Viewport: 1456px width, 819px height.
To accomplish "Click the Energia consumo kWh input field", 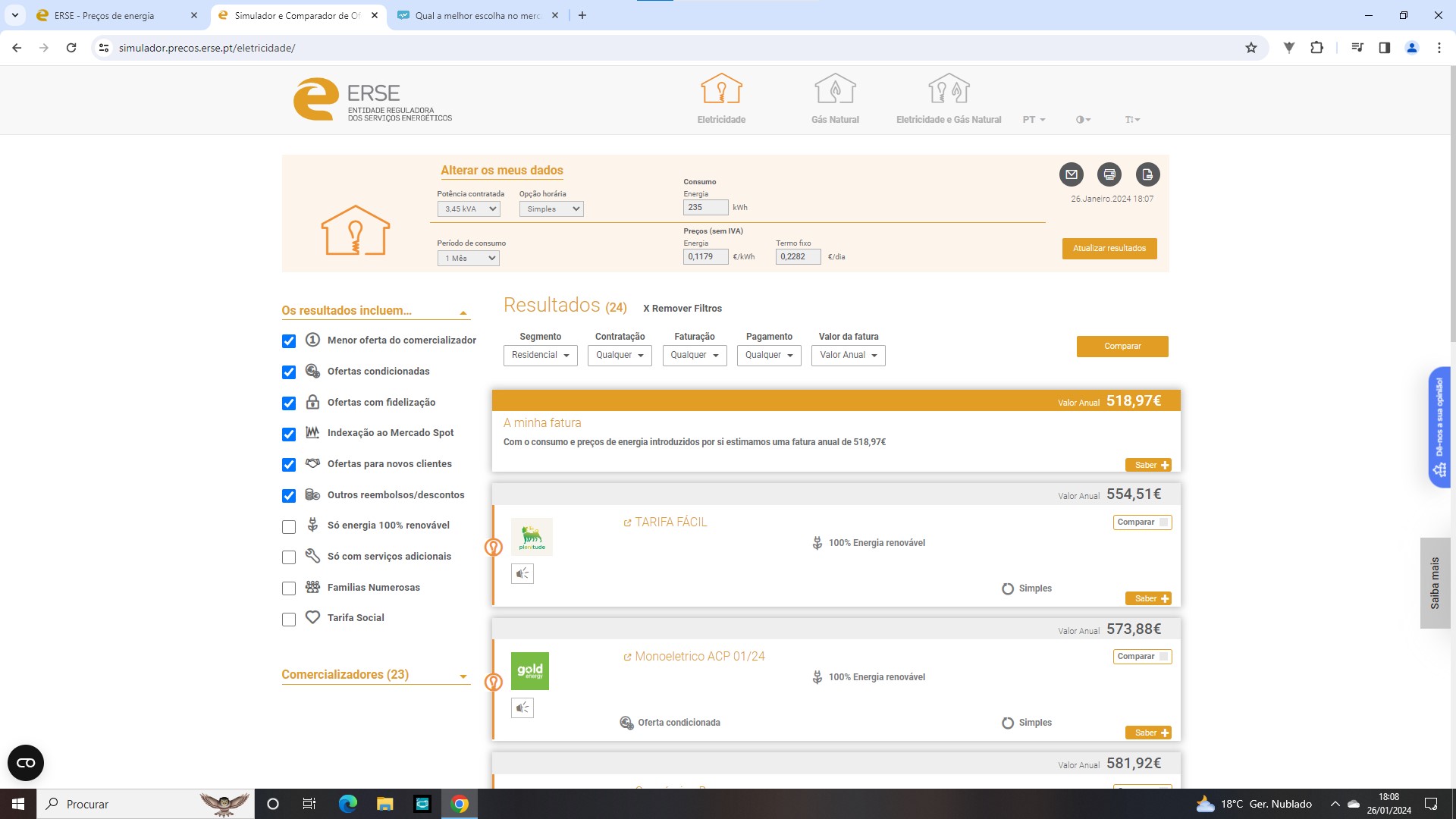I will 705,208.
